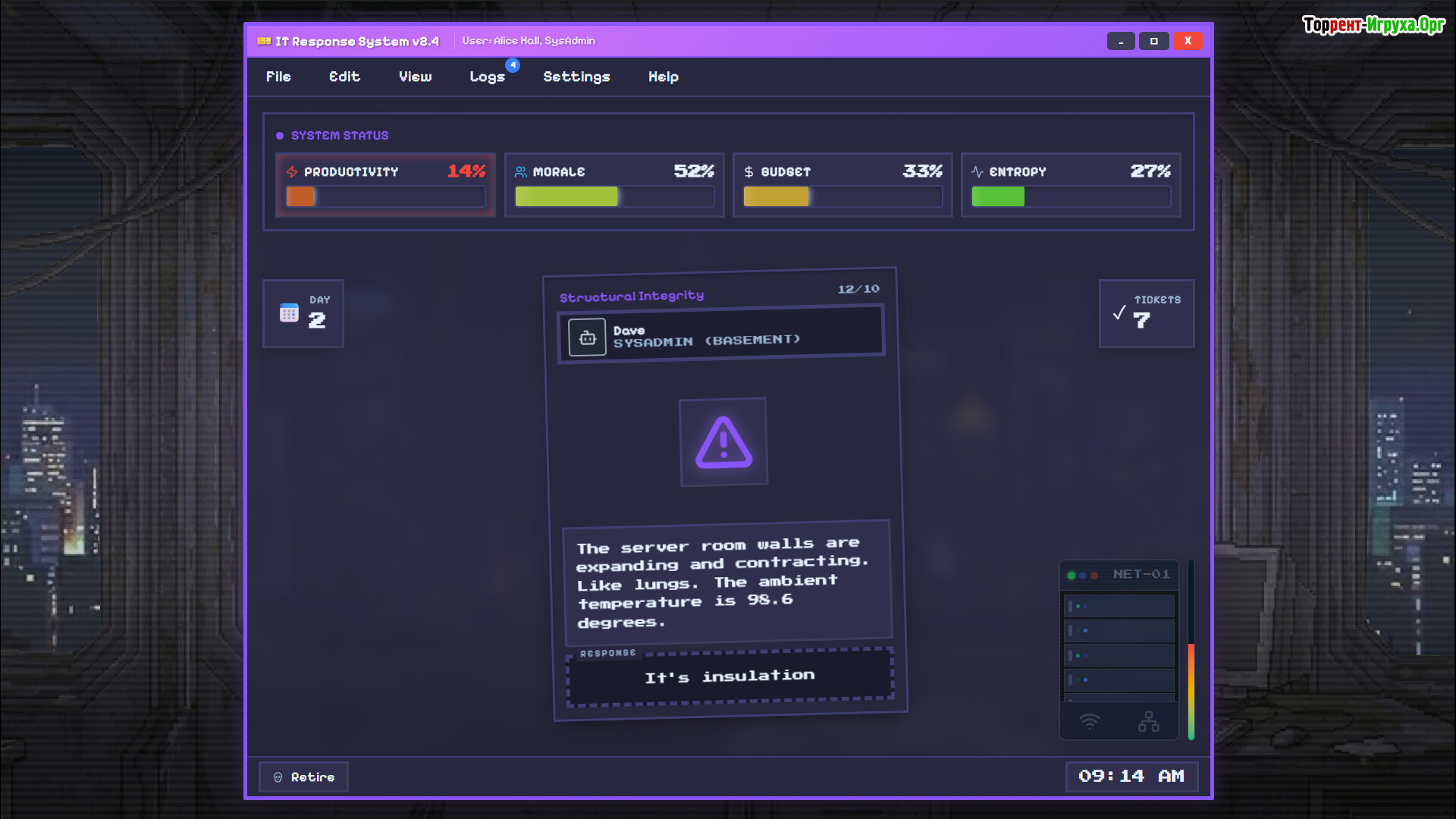Click the first server row in NET-01

(1119, 606)
